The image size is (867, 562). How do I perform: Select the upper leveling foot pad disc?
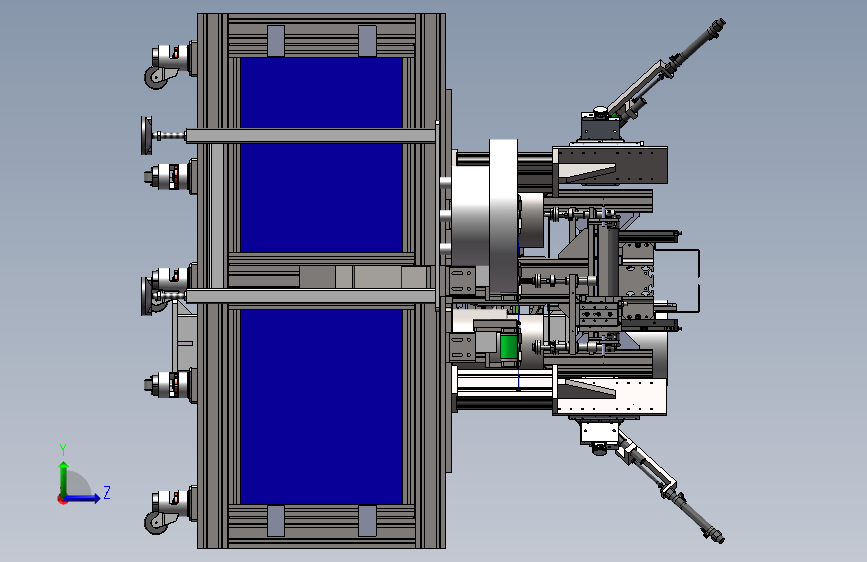coord(147,136)
